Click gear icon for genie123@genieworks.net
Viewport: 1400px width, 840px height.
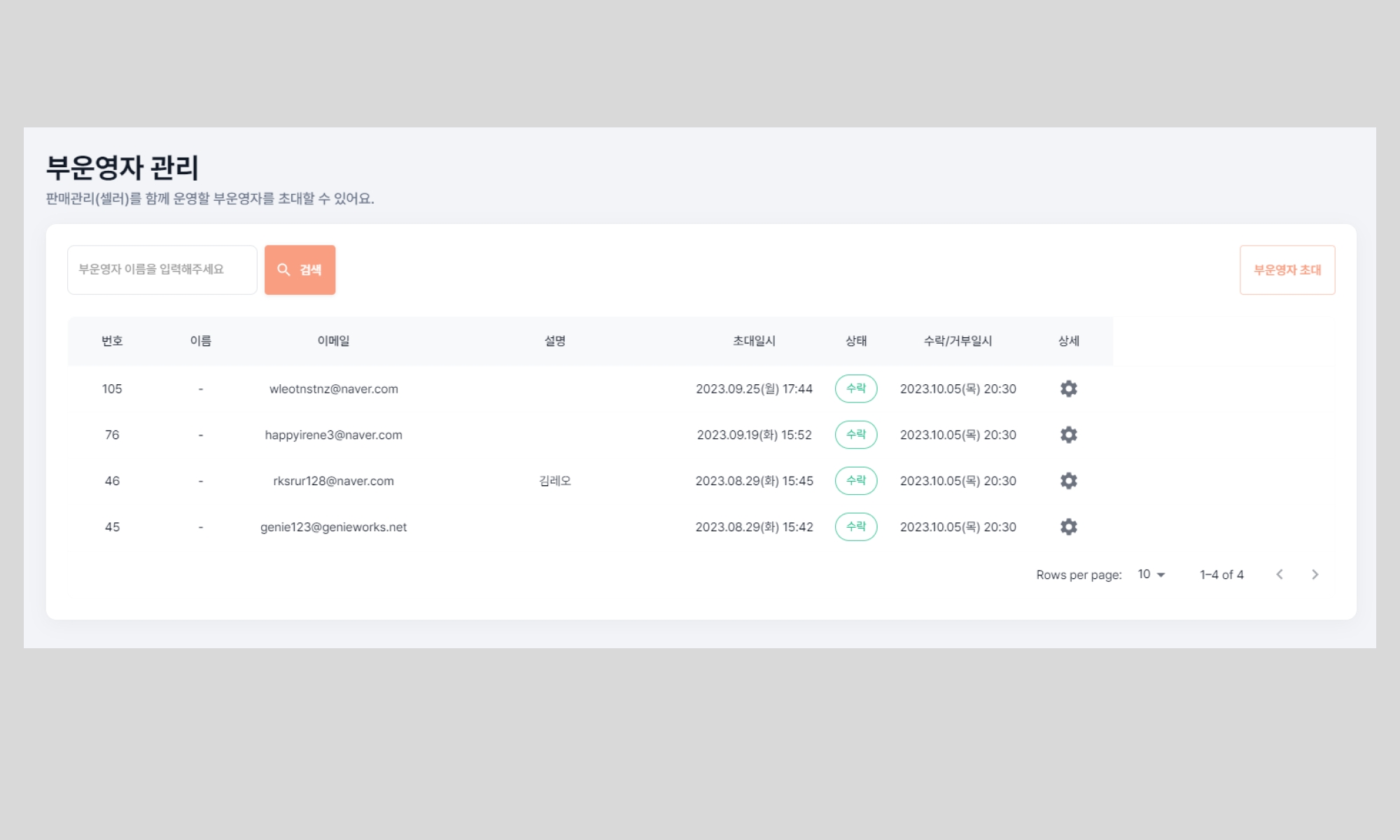pos(1068,527)
